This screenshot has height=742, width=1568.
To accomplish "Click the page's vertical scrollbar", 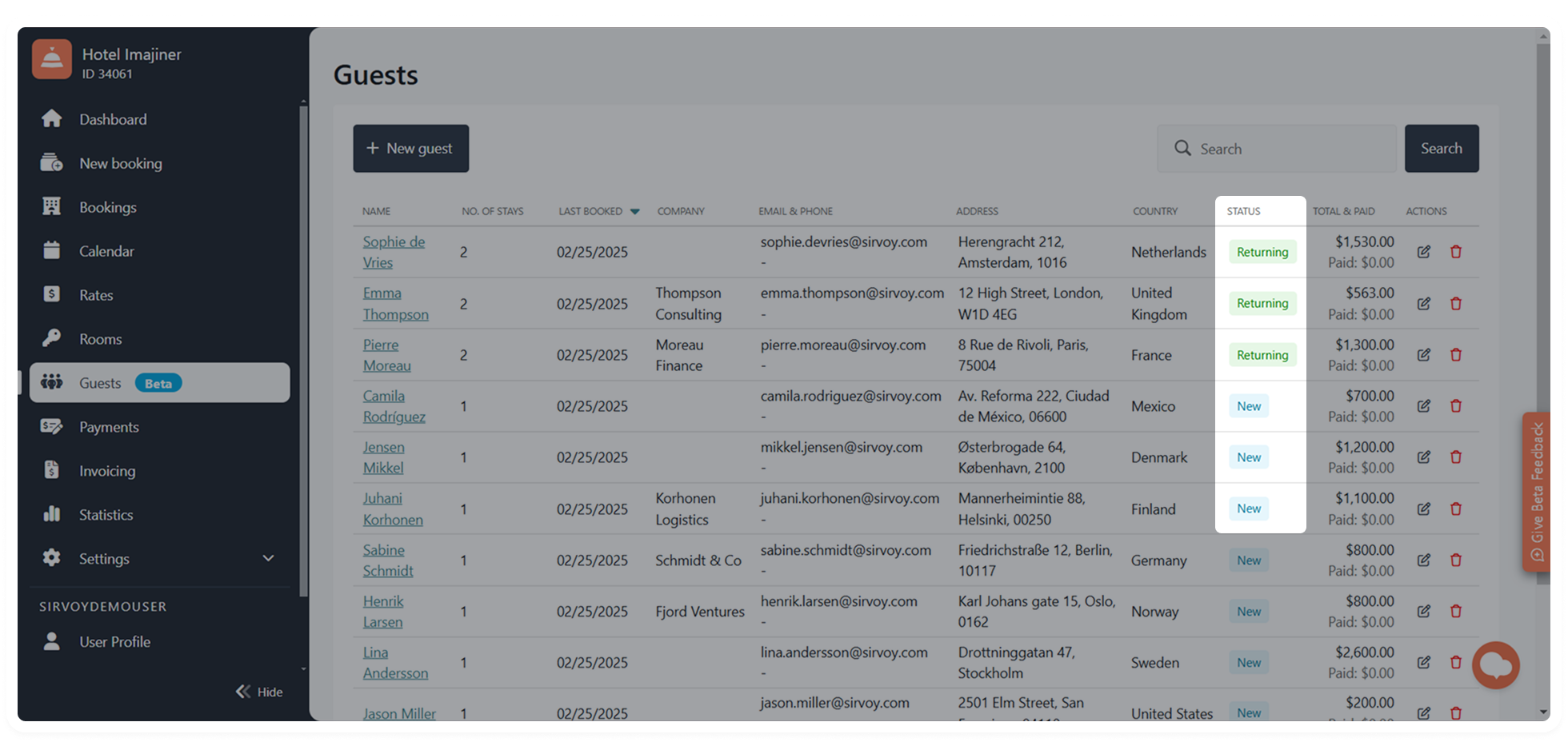I will (1543, 320).
